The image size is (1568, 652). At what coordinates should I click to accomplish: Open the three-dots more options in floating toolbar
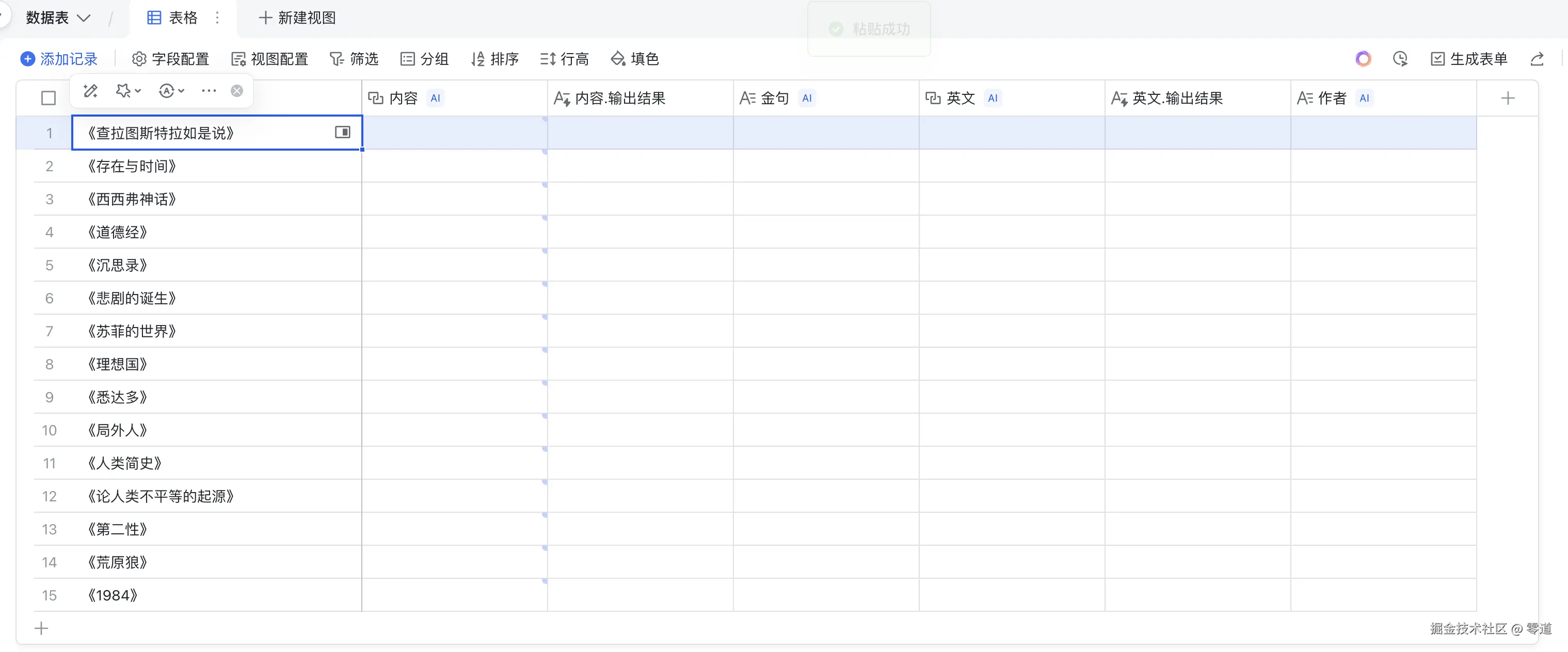coord(209,91)
